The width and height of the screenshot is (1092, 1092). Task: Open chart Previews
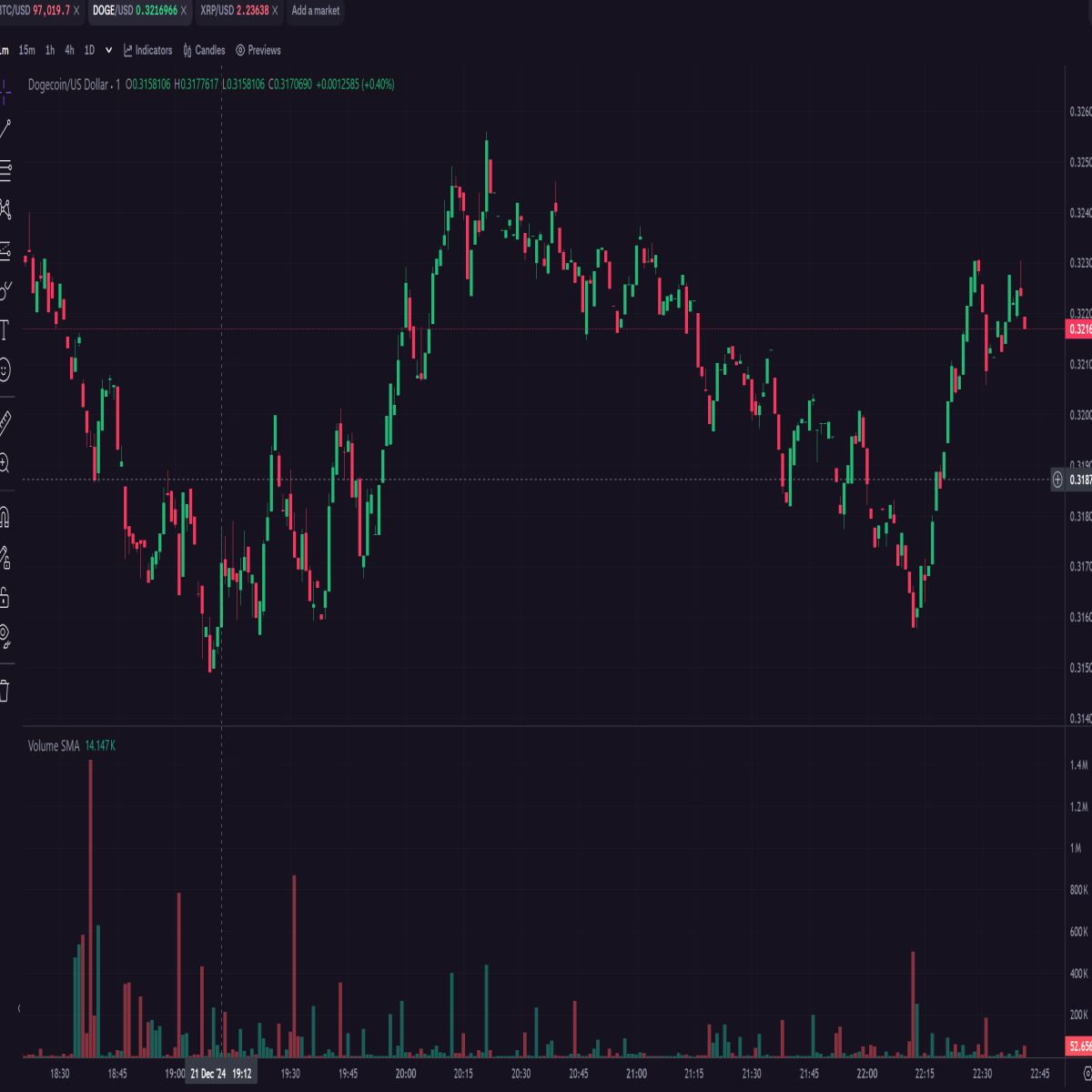coord(258,50)
